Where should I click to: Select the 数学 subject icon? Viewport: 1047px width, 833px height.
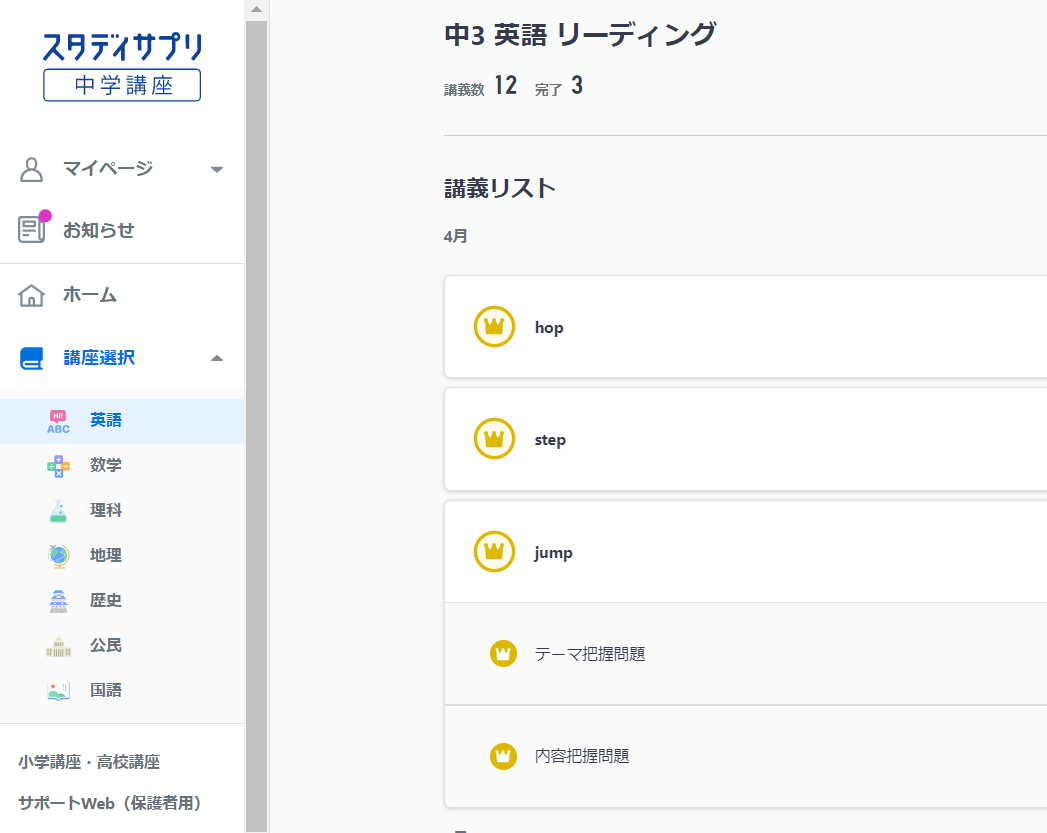(x=57, y=465)
